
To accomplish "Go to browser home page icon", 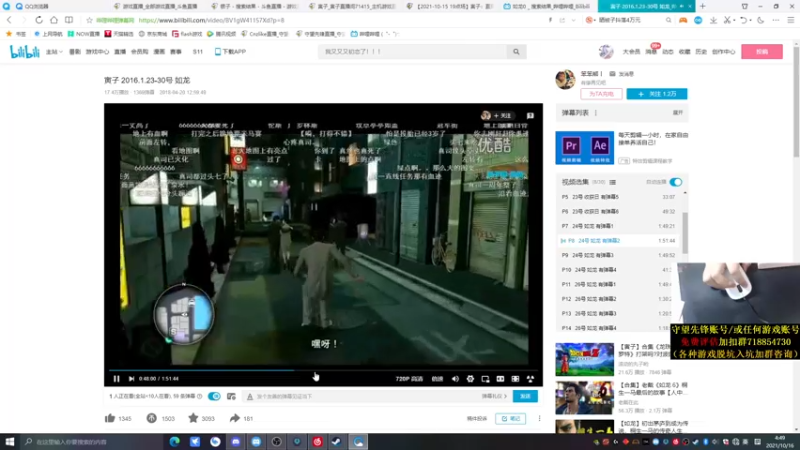I will pyautogui.click(x=54, y=20).
